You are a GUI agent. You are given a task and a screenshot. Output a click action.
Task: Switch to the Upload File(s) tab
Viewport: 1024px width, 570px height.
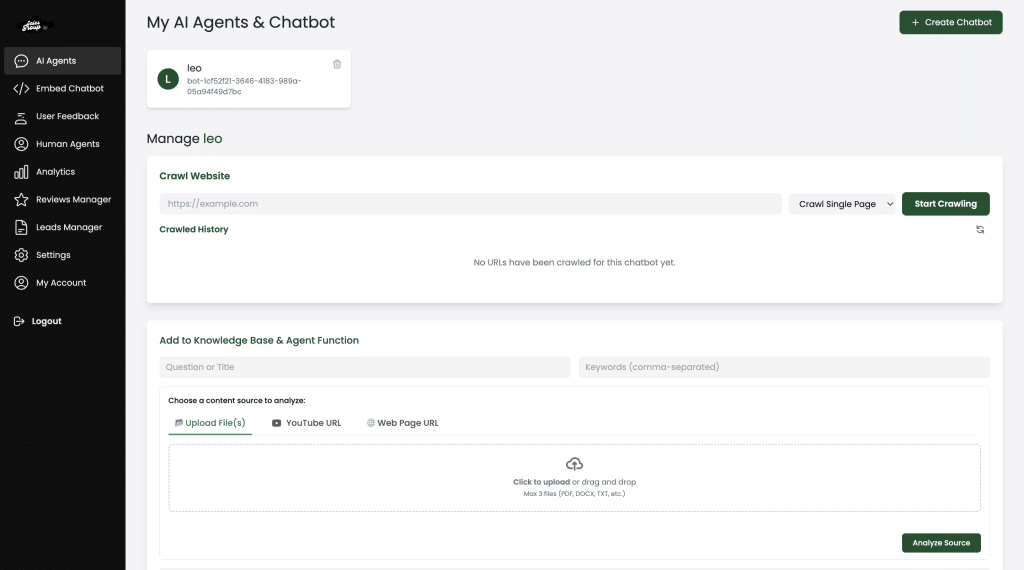(210, 423)
